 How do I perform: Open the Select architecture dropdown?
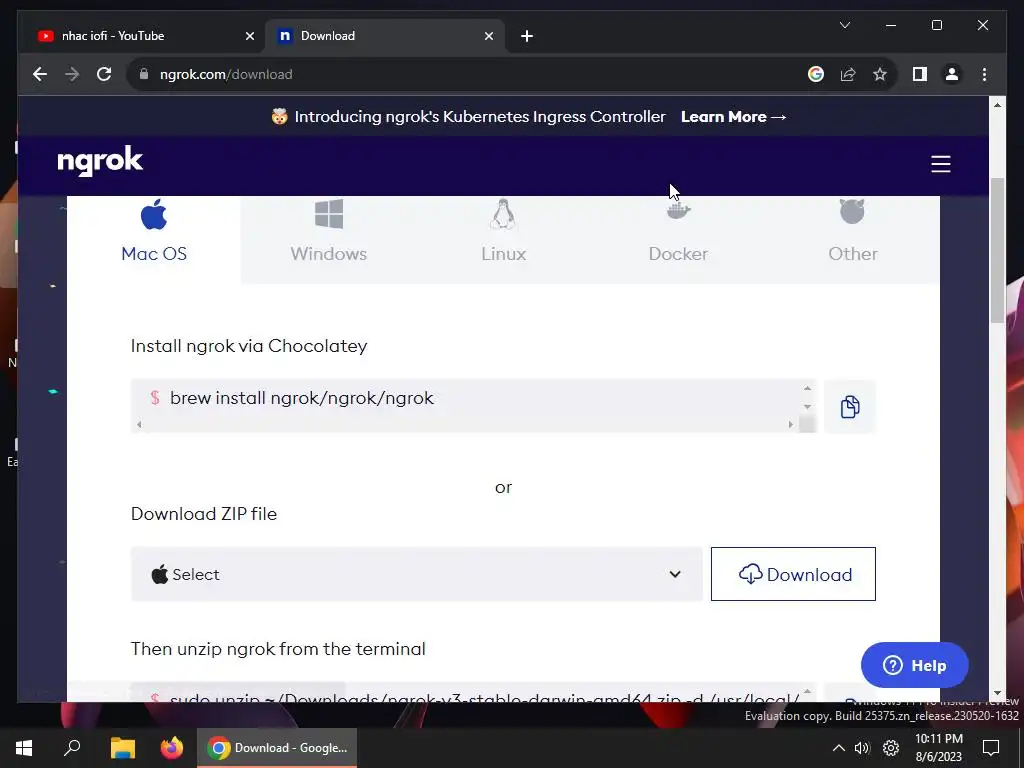tap(417, 574)
